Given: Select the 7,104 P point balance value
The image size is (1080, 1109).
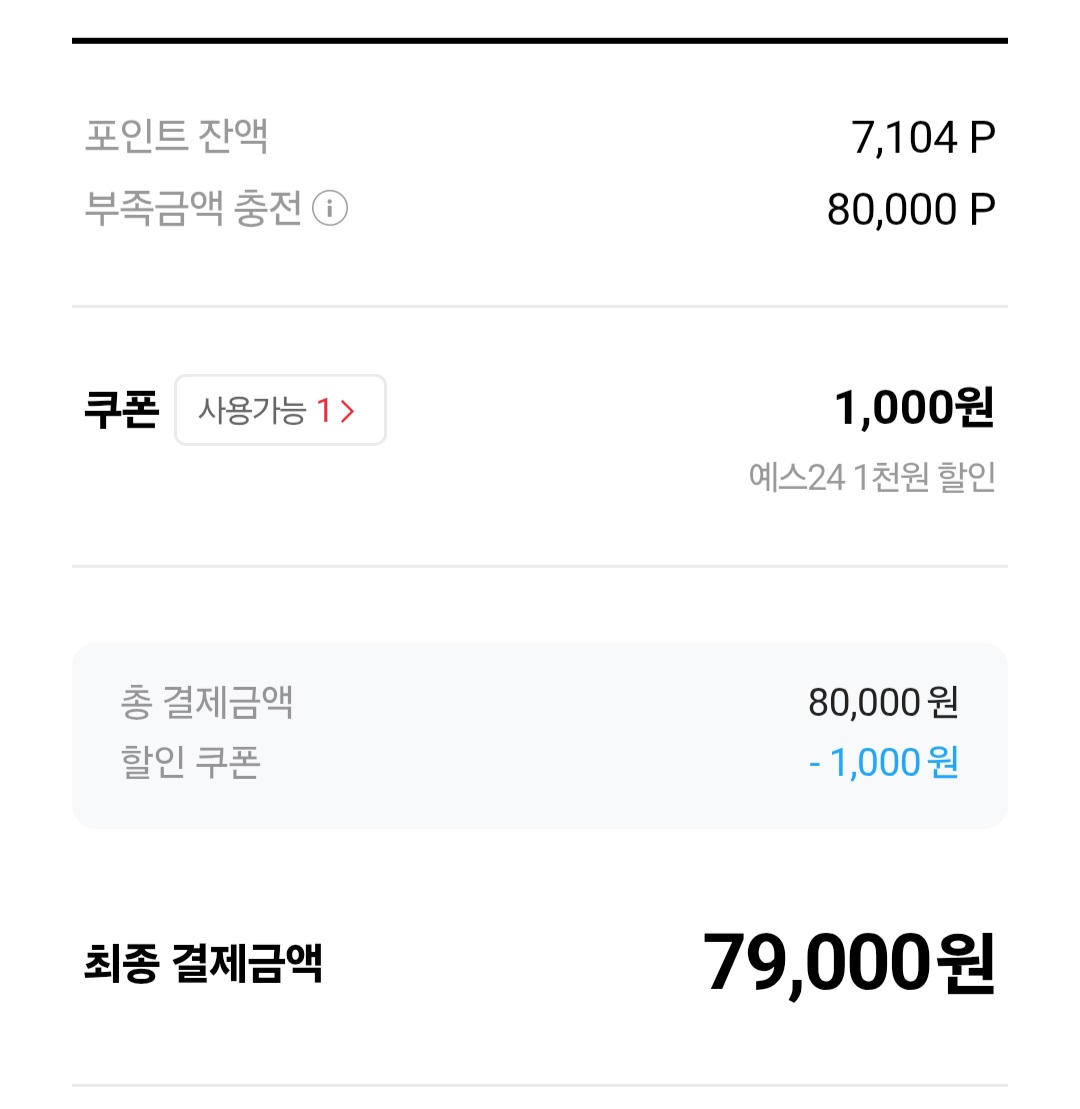Looking at the screenshot, I should tap(923, 138).
